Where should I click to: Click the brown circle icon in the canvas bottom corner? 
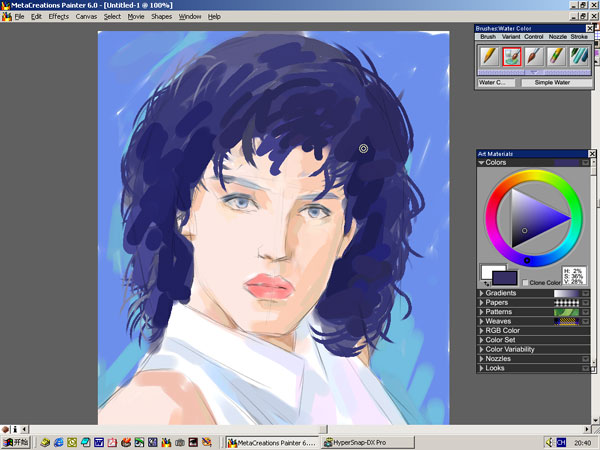[5, 429]
